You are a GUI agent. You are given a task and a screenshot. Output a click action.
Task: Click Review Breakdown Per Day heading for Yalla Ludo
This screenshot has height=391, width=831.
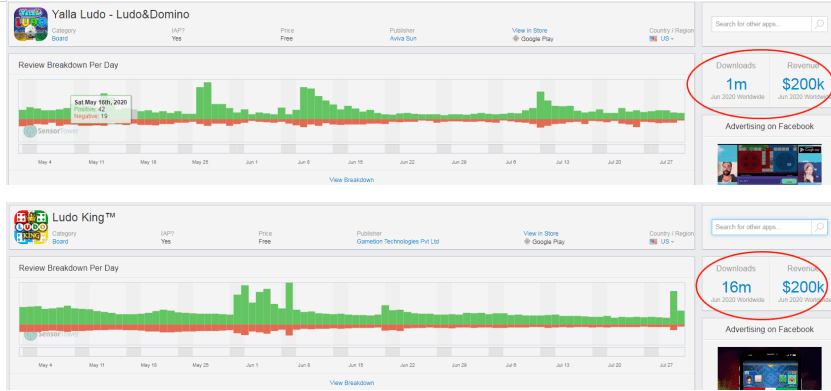pos(68,65)
